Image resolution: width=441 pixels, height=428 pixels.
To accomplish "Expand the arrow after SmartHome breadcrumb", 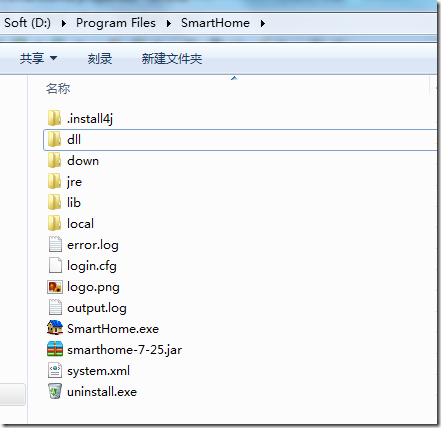I will coord(263,23).
